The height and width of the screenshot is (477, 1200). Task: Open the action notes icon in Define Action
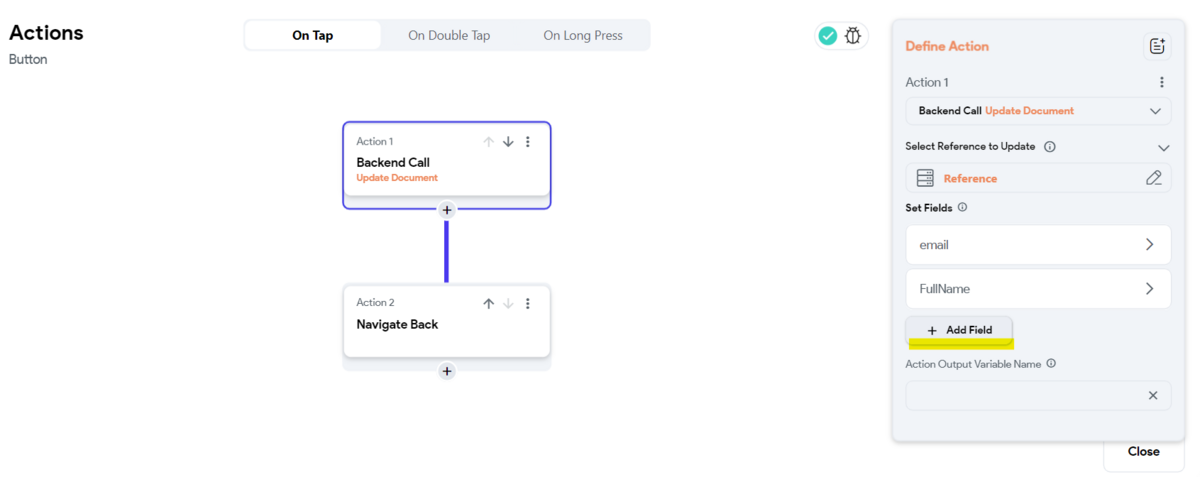pos(1157,46)
